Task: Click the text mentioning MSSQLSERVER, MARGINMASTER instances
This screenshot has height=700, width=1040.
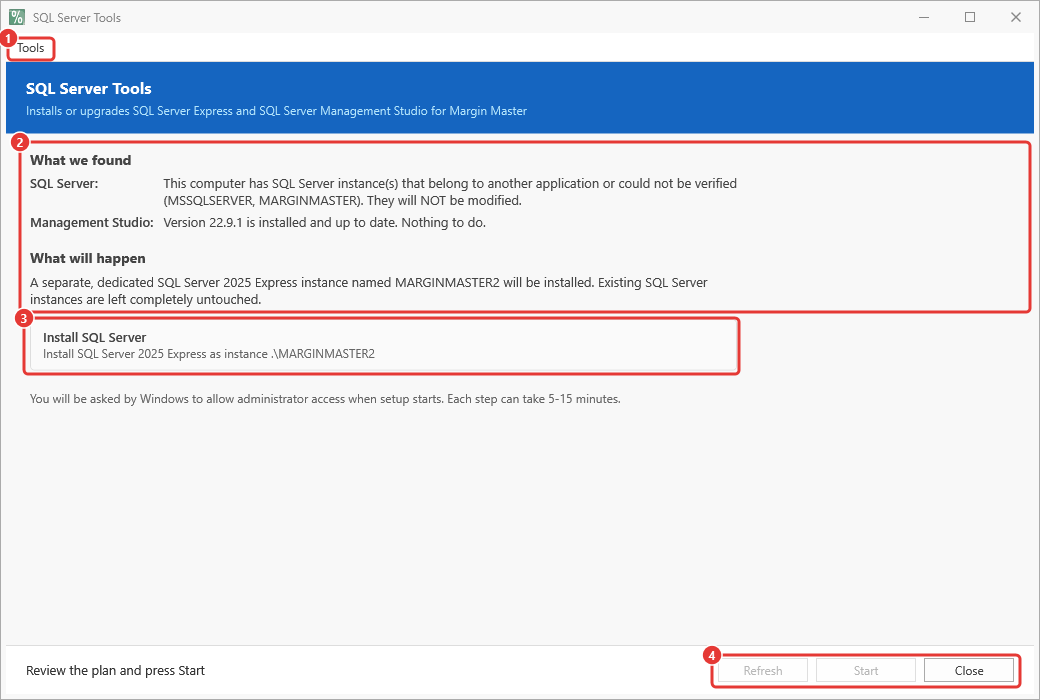Action: (450, 192)
